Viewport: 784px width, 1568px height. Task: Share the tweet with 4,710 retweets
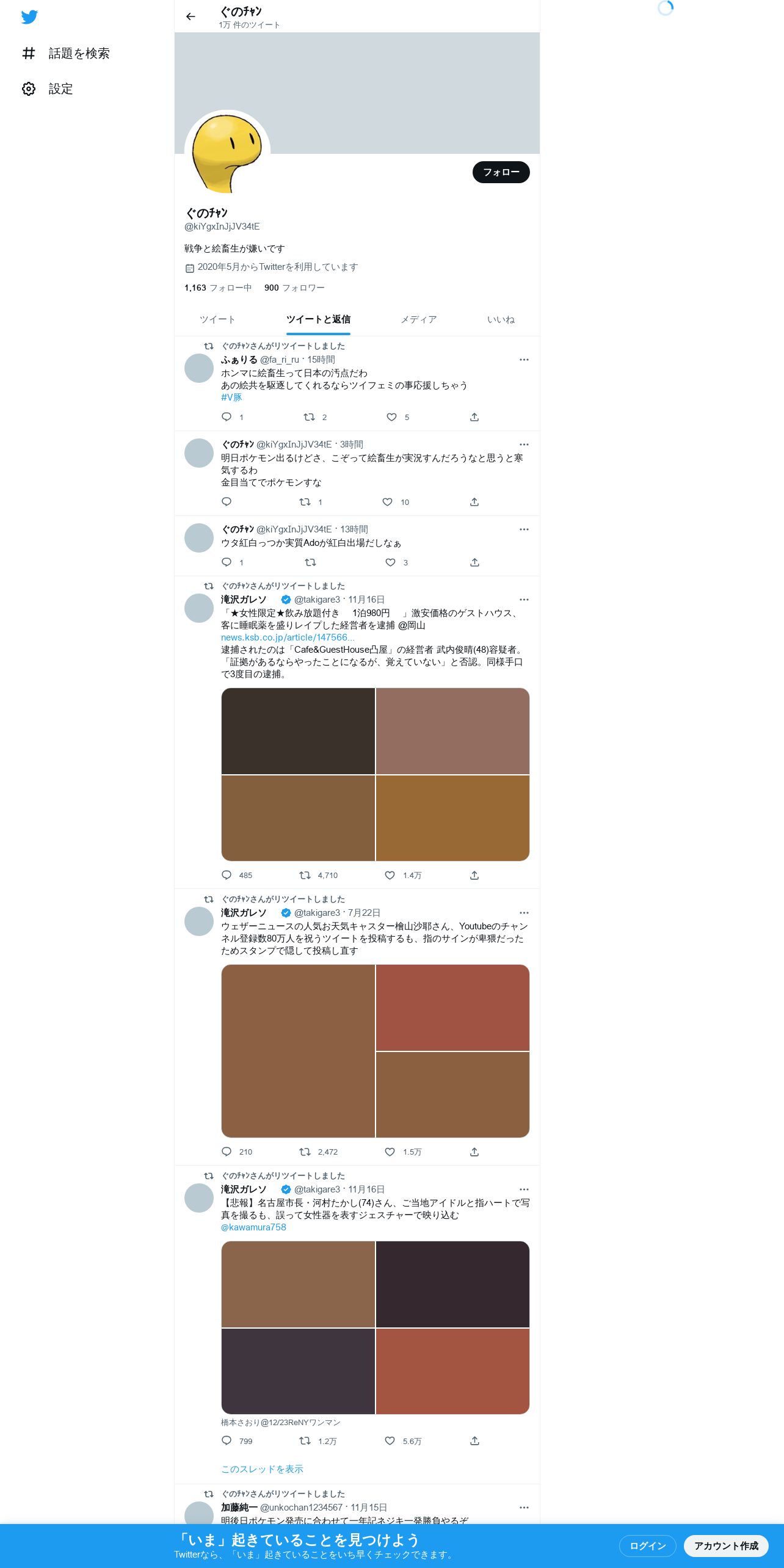474,876
